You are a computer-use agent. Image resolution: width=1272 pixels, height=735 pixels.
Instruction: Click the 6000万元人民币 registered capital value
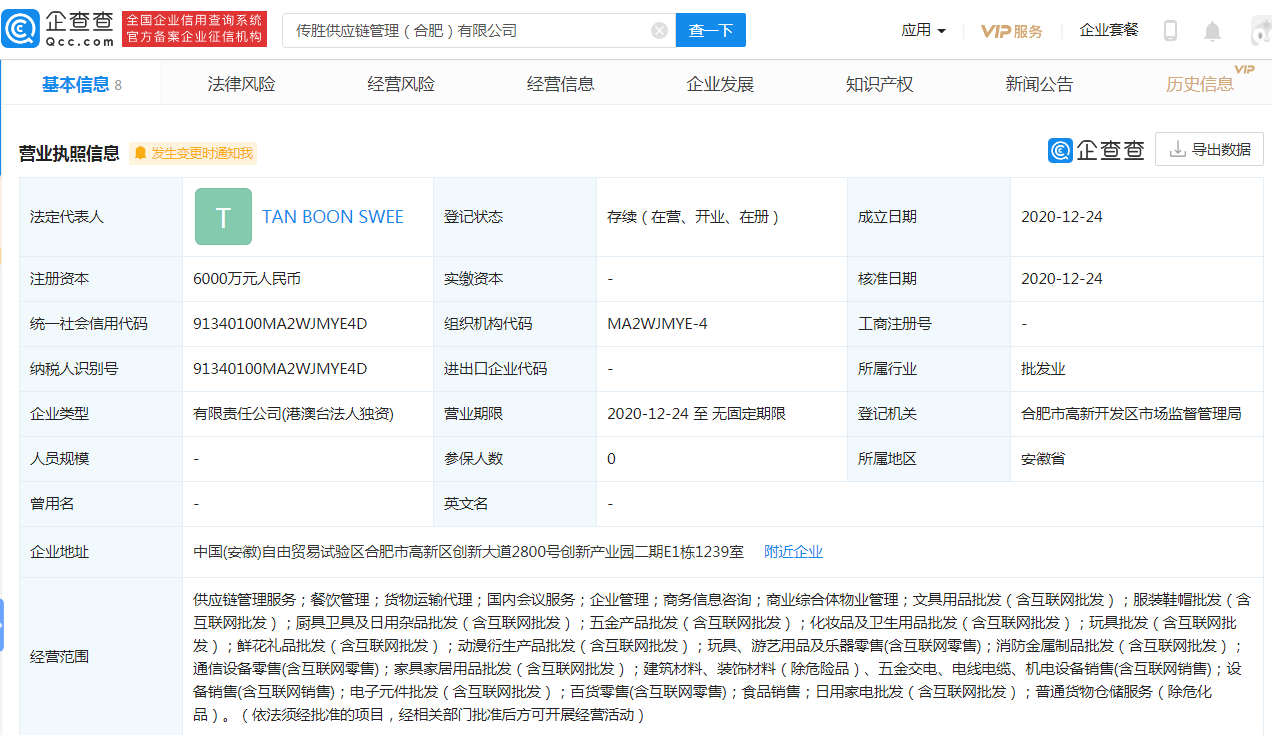point(247,279)
